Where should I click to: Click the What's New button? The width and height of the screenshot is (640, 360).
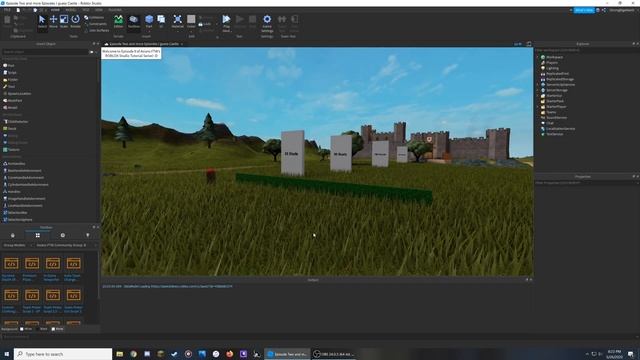point(584,10)
